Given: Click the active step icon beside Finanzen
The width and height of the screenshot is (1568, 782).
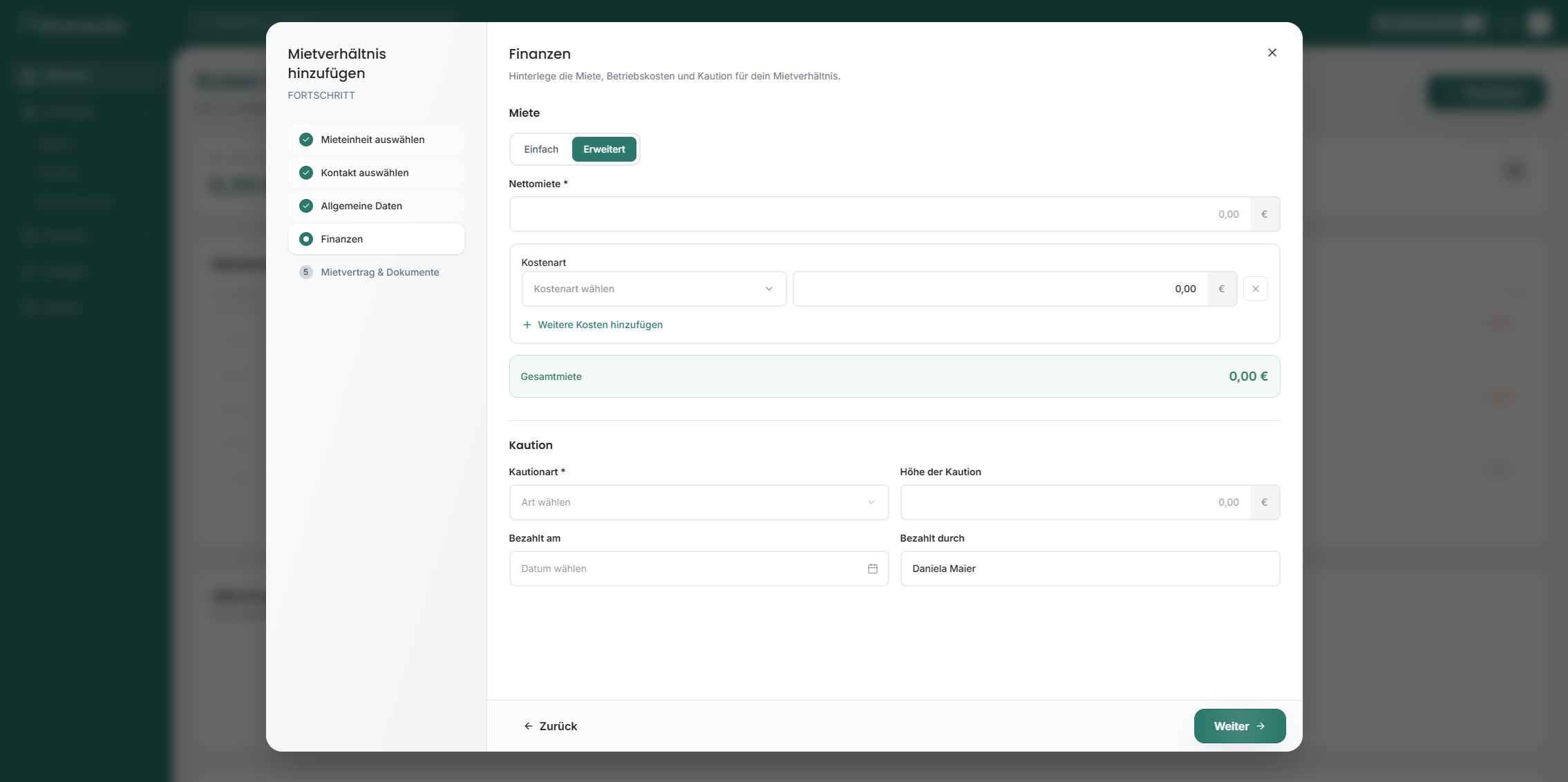Looking at the screenshot, I should click(305, 239).
